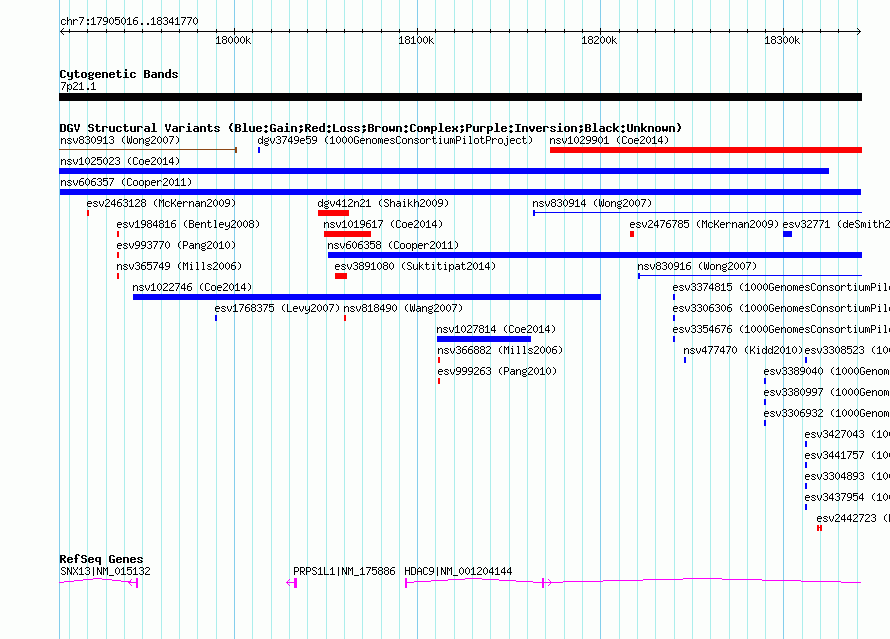Screen dimensions: 890x639
Task: Click the esv1984816 (Bentley2008) label
Action: pos(188,224)
